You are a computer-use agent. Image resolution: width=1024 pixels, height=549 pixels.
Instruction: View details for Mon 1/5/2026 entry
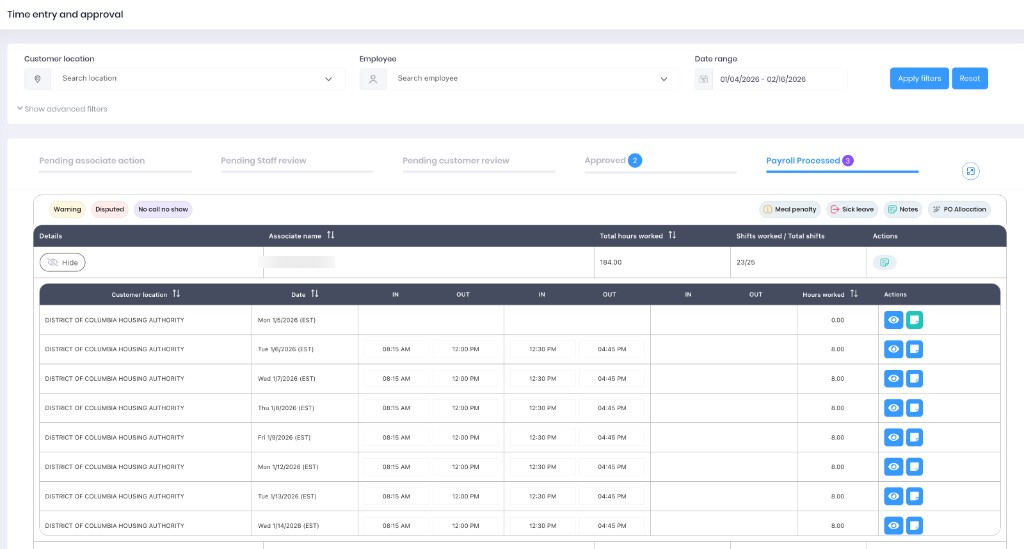click(x=893, y=320)
